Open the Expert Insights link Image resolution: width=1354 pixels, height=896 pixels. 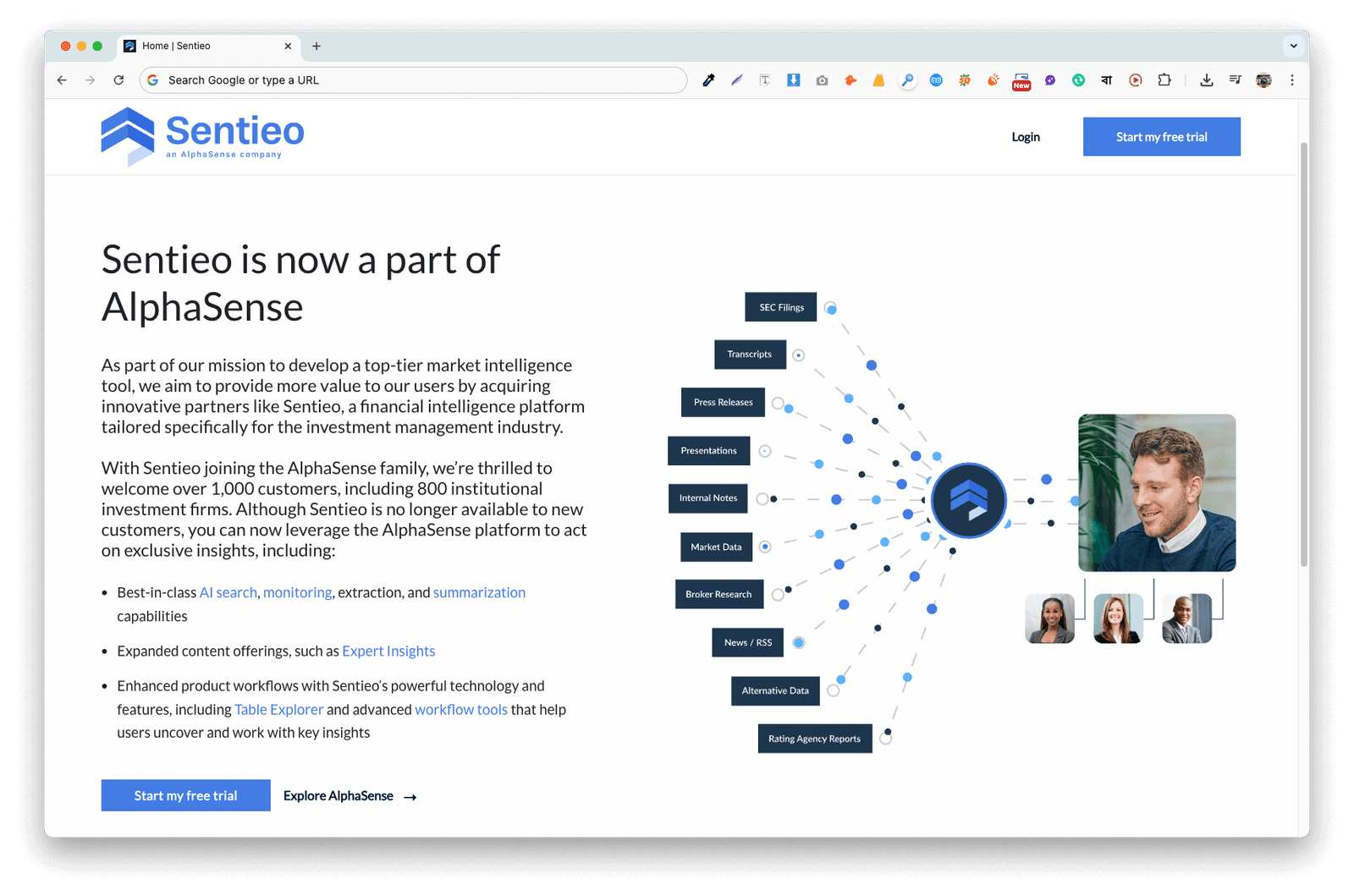click(x=388, y=651)
